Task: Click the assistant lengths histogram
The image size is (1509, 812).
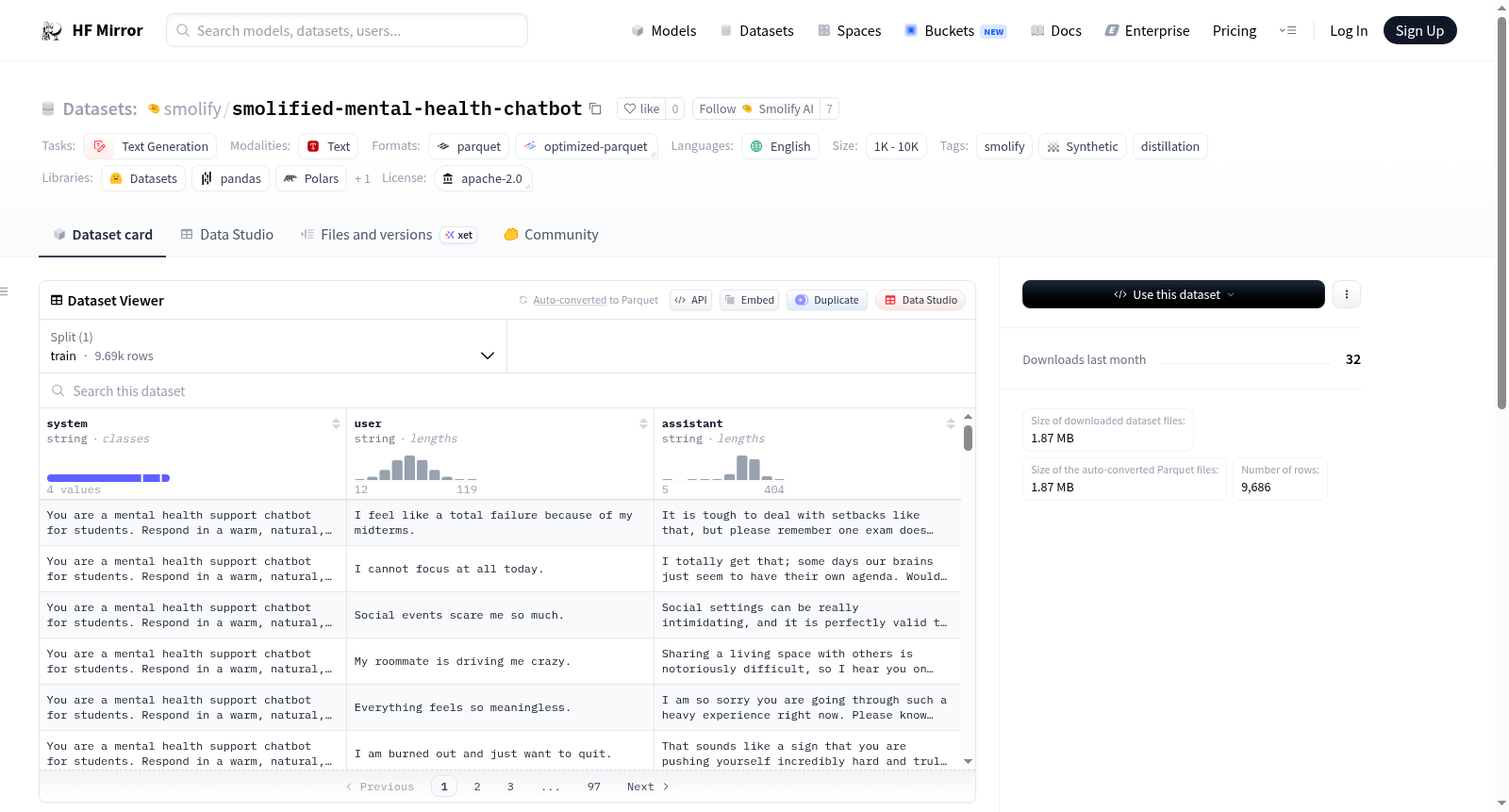Action: [723, 469]
